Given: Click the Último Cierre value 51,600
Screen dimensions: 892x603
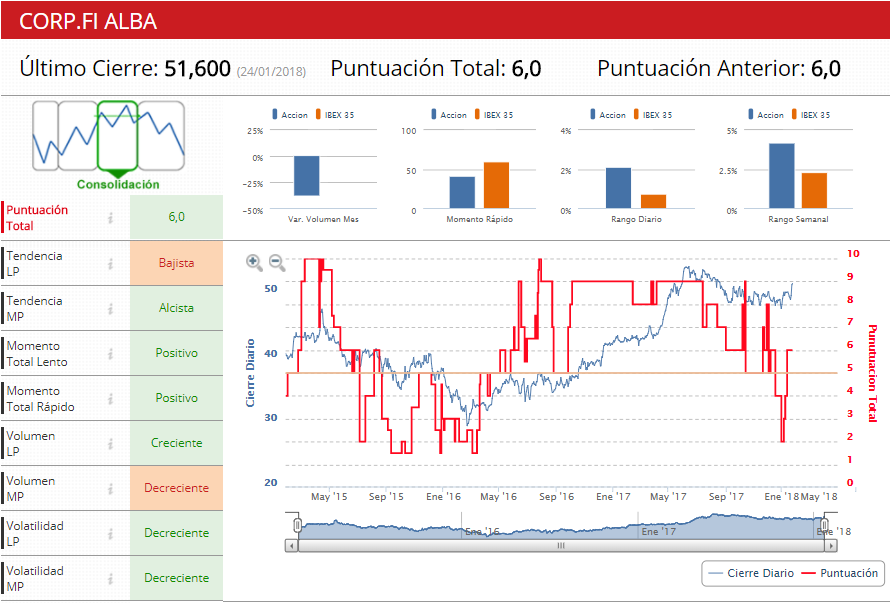Looking at the screenshot, I should coord(197,68).
